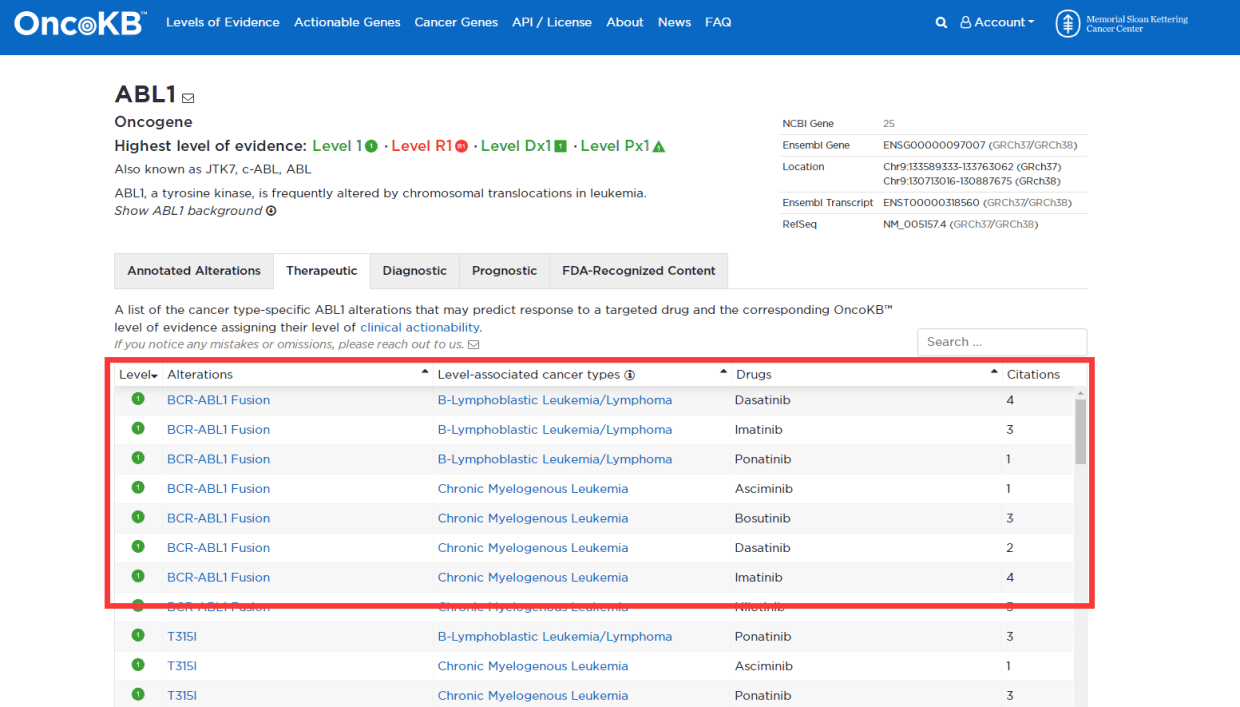The width and height of the screenshot is (1240, 707).
Task: Go to the News page
Action: click(674, 22)
